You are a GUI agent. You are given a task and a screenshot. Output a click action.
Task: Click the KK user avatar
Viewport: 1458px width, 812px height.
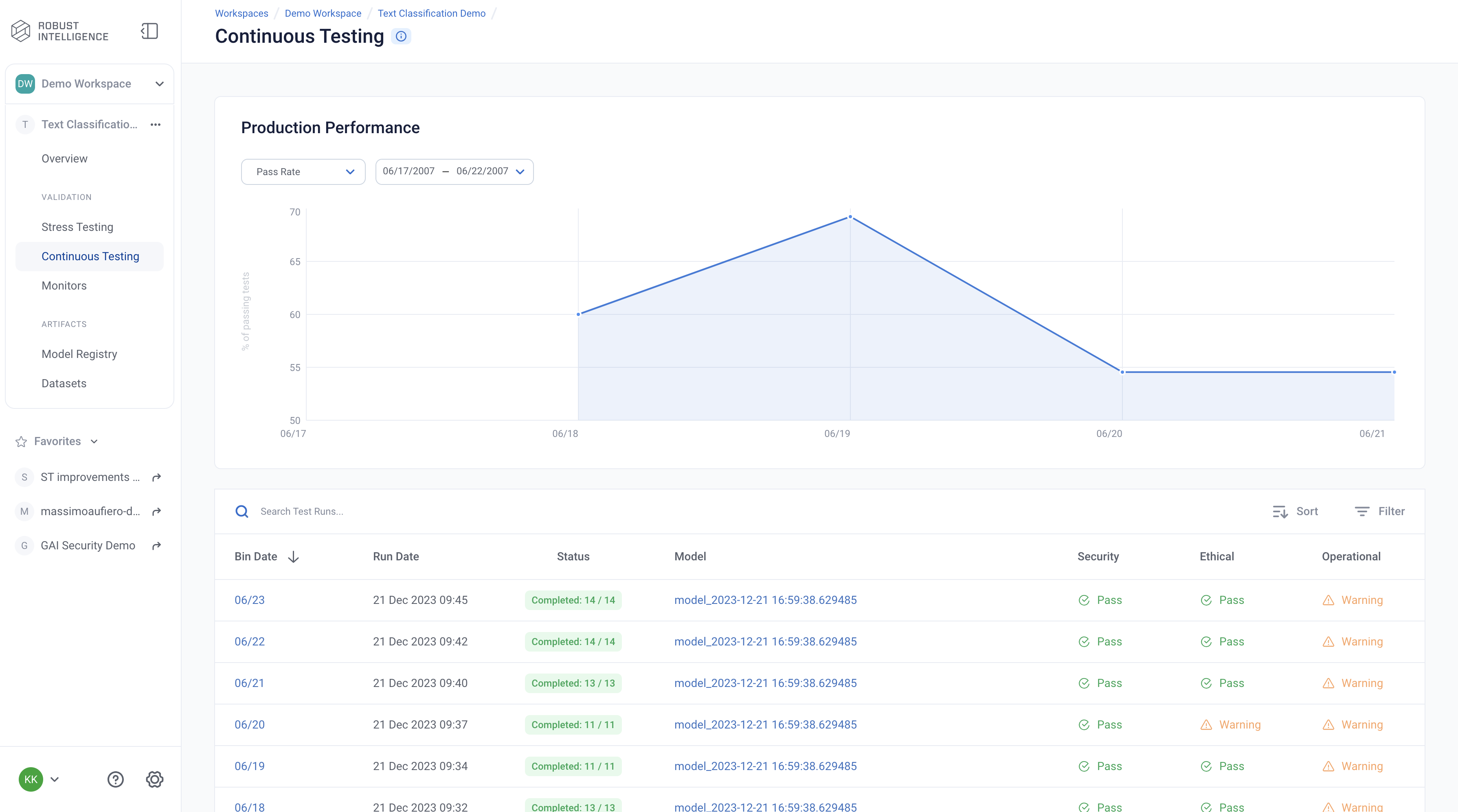31,779
